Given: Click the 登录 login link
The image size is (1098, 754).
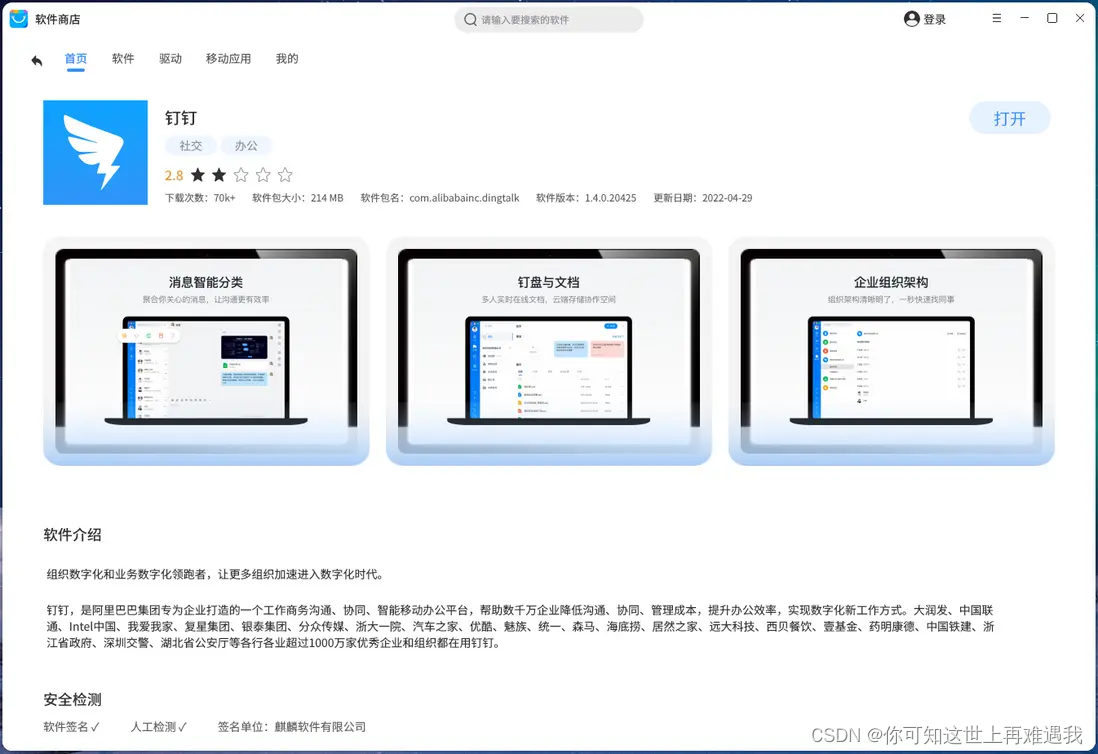Looking at the screenshot, I should coord(935,20).
